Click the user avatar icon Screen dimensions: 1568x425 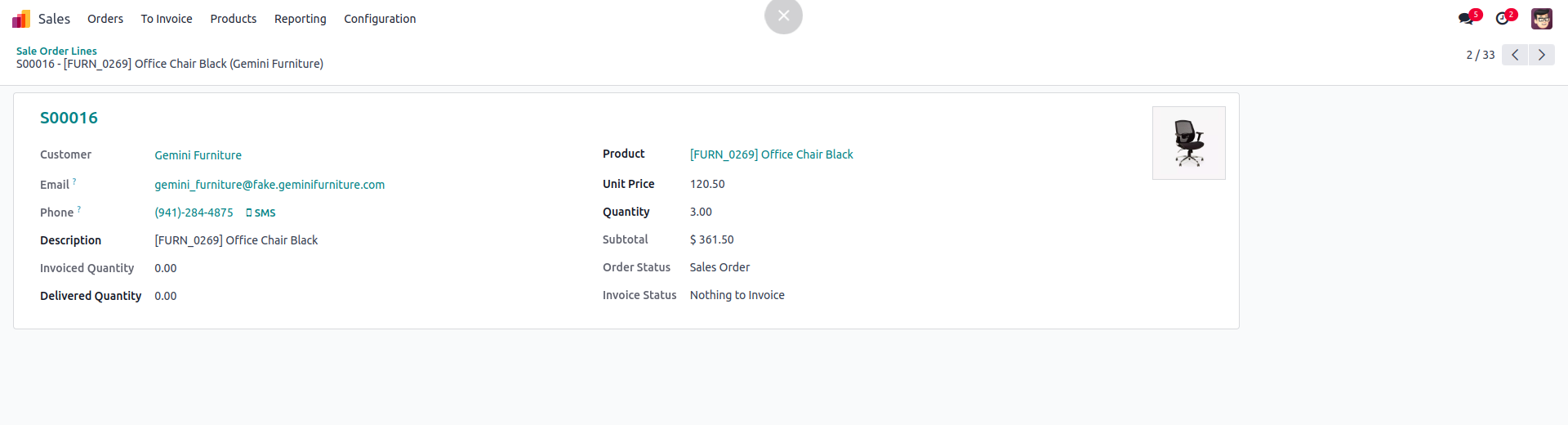(x=1541, y=19)
